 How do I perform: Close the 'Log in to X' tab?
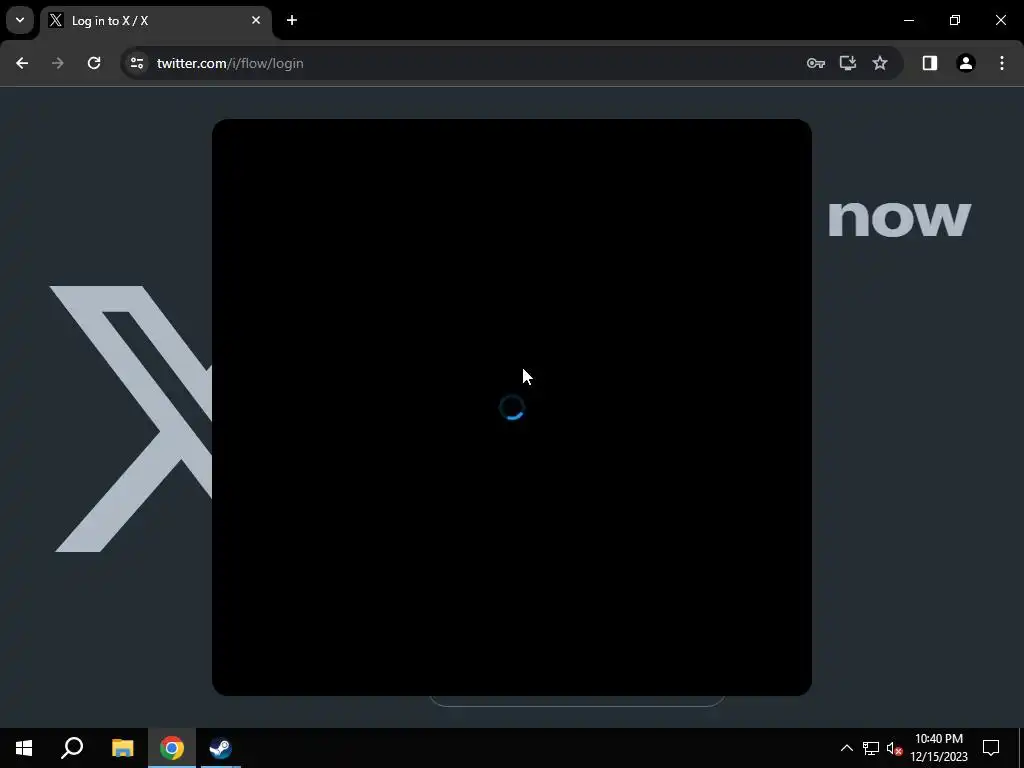point(256,20)
